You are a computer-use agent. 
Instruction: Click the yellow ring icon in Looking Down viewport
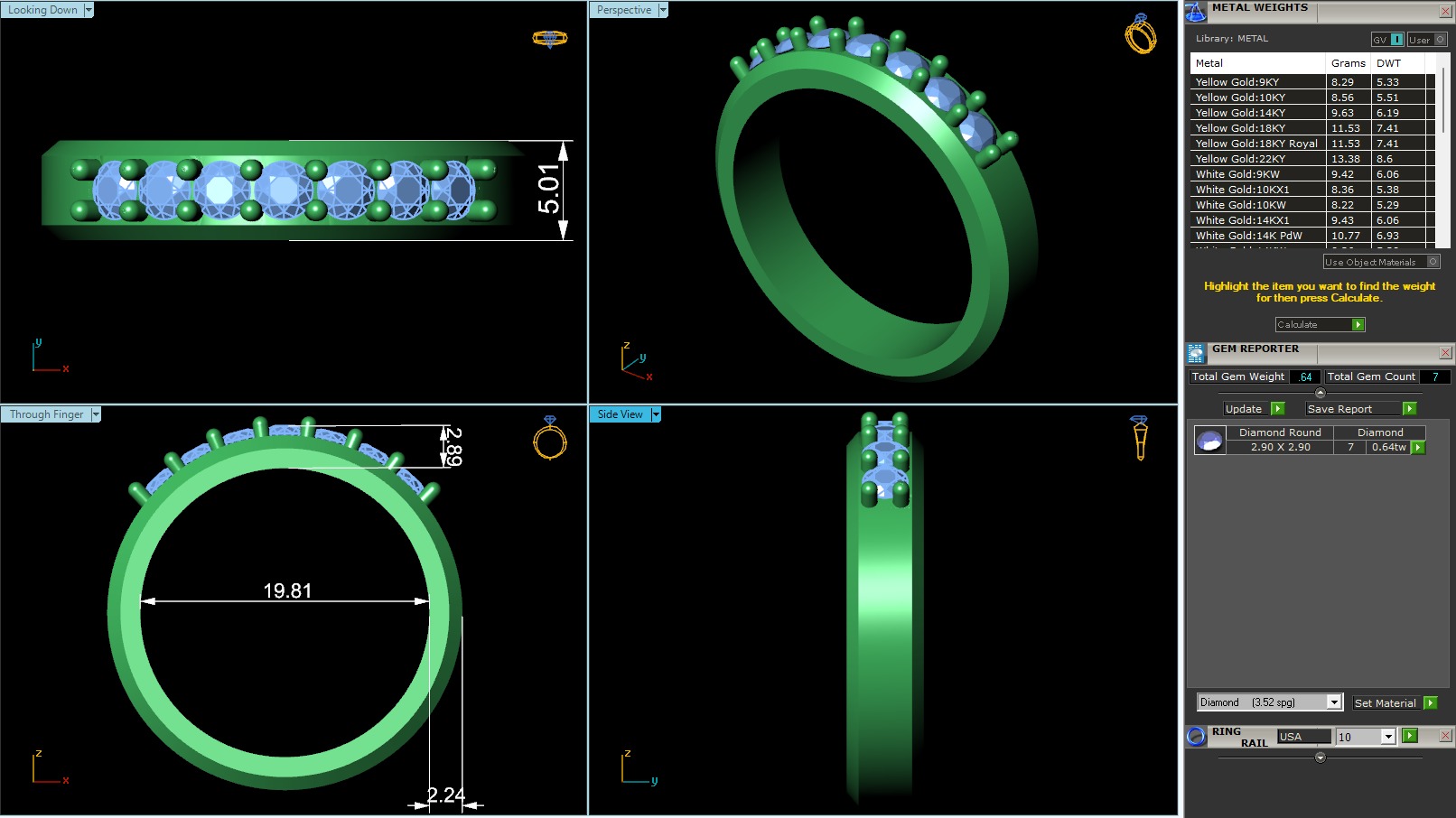coord(549,38)
